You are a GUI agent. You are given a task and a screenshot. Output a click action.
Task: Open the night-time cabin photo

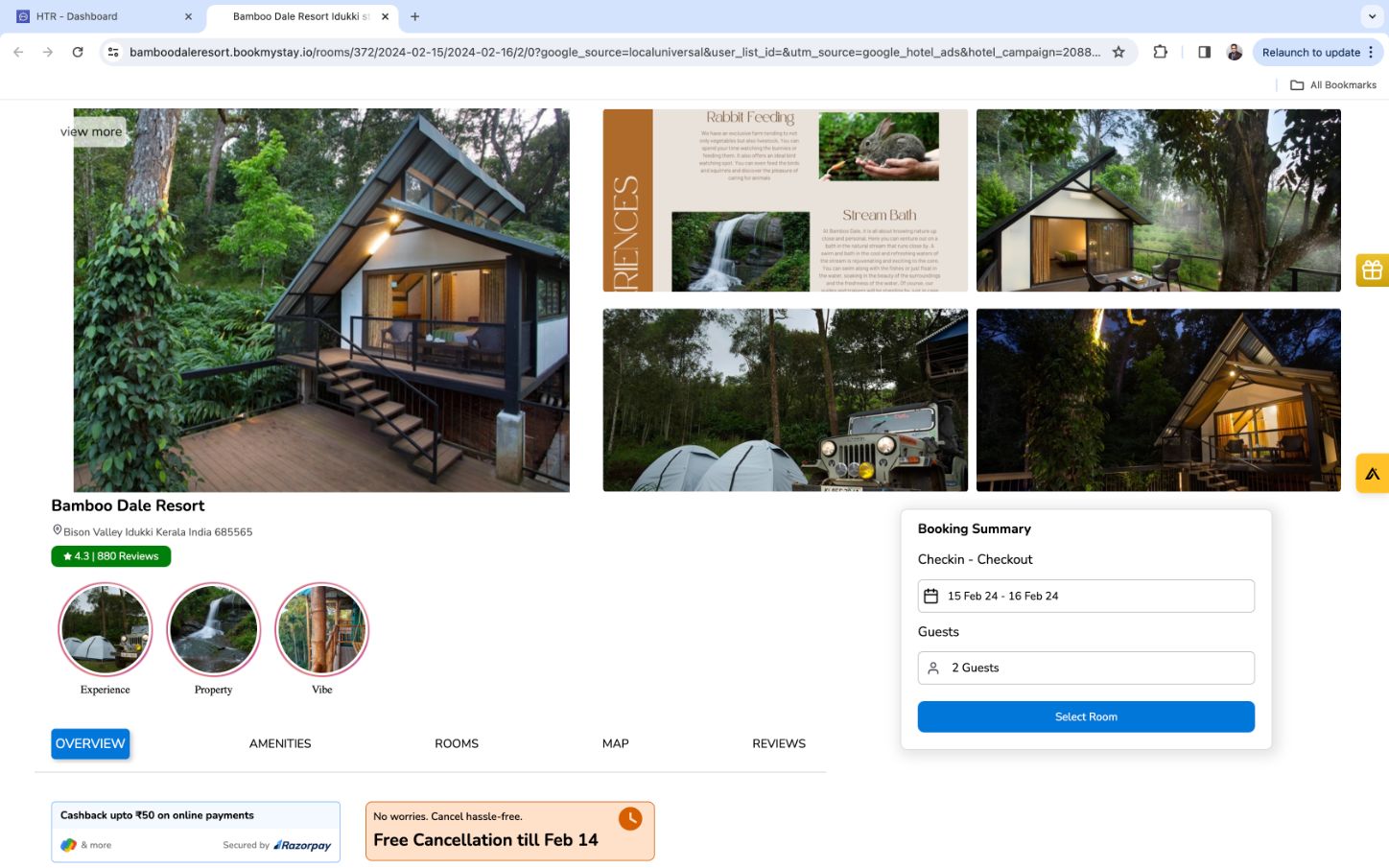click(1159, 400)
